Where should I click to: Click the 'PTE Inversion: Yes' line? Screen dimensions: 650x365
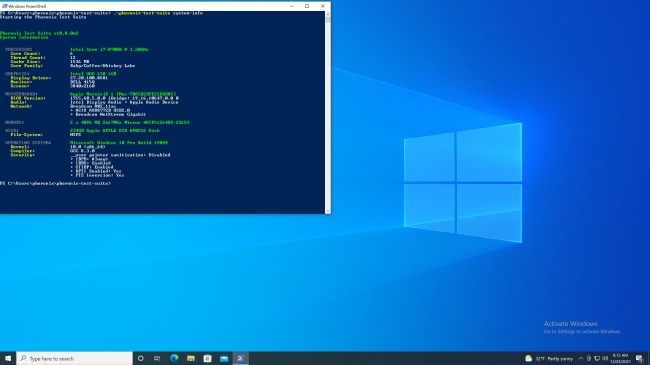coord(97,175)
